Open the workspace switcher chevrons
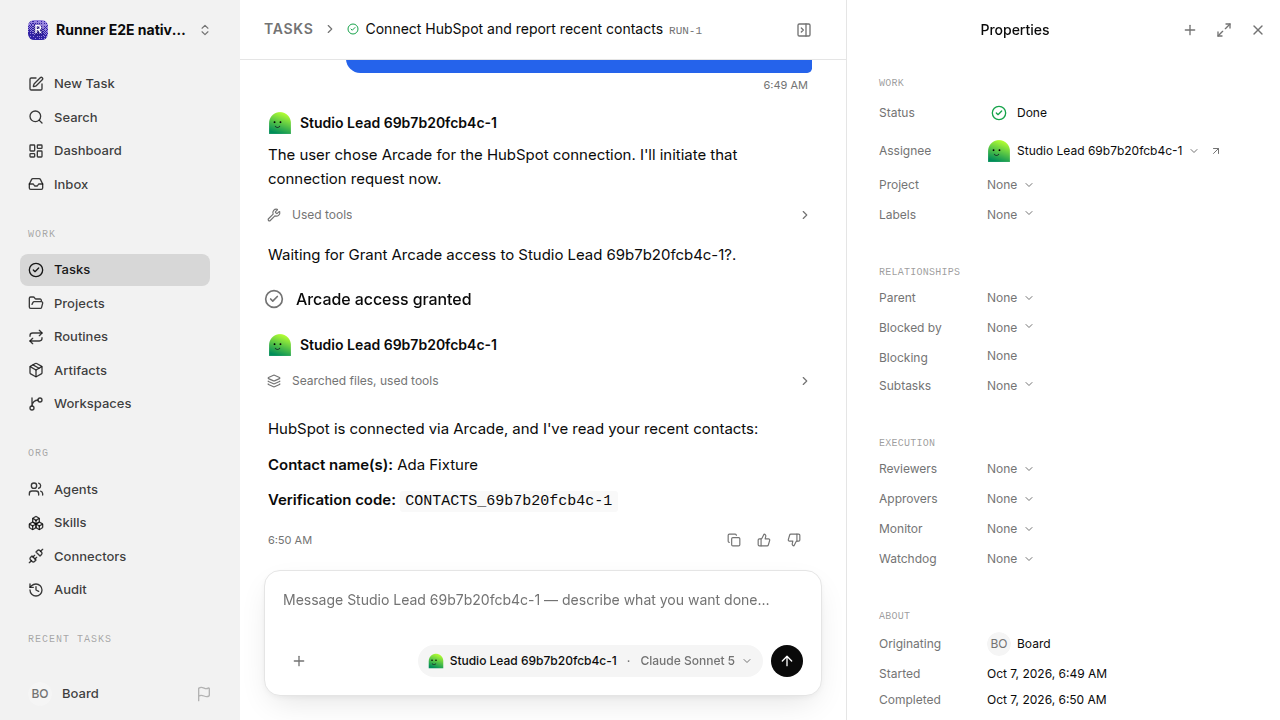1280x720 pixels. pos(205,30)
